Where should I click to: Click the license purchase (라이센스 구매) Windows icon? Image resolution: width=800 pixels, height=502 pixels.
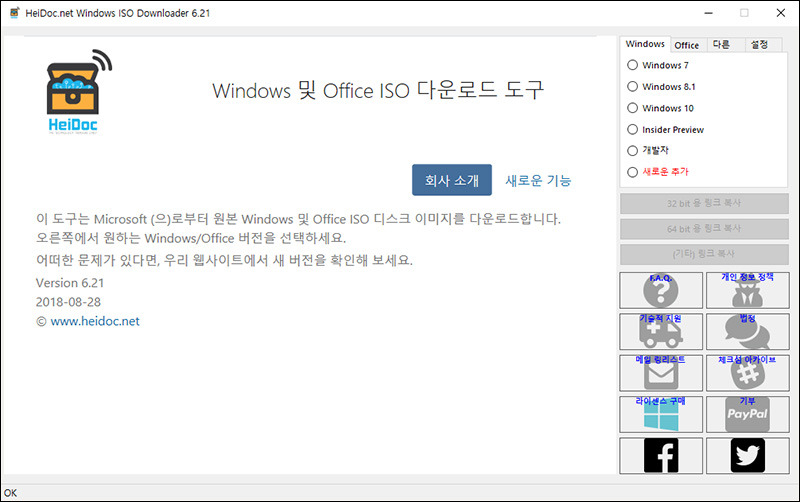(x=661, y=414)
